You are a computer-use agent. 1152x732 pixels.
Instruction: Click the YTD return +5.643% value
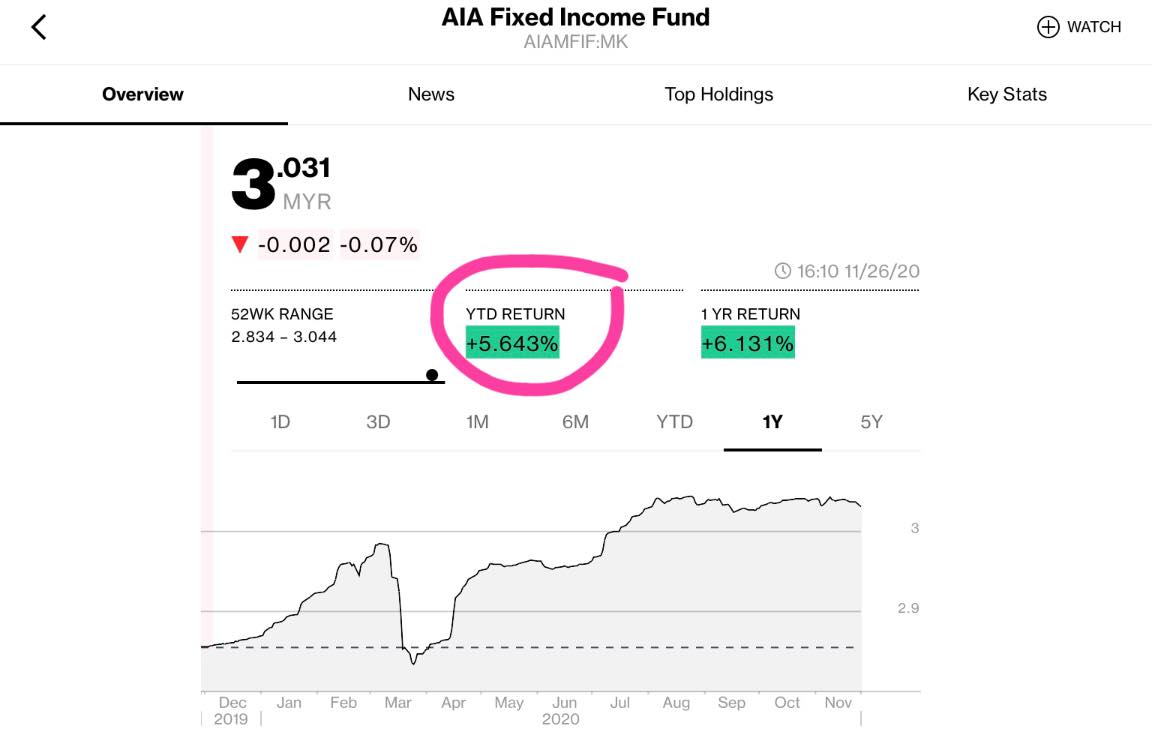click(x=513, y=343)
